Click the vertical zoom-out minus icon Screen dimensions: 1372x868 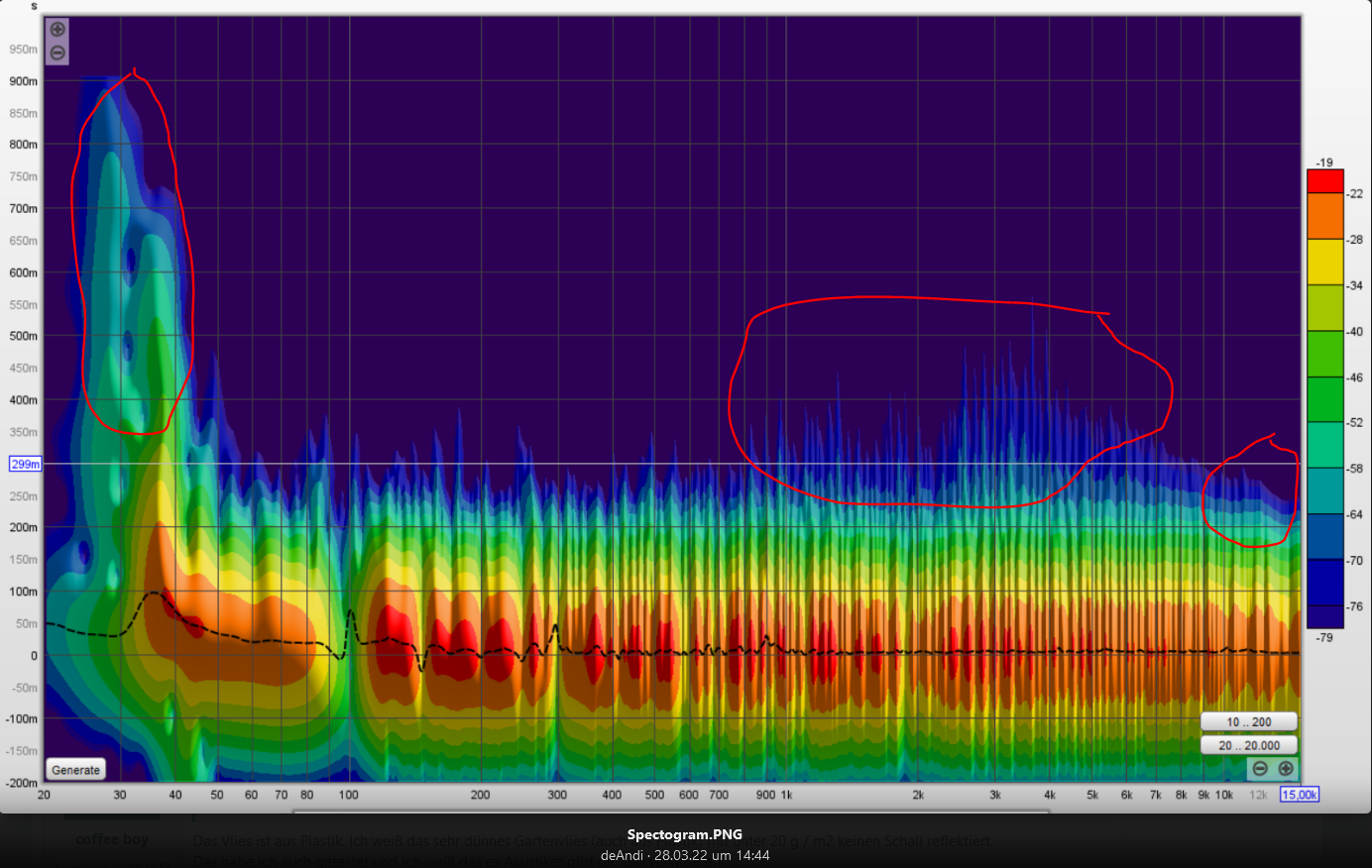coord(57,53)
